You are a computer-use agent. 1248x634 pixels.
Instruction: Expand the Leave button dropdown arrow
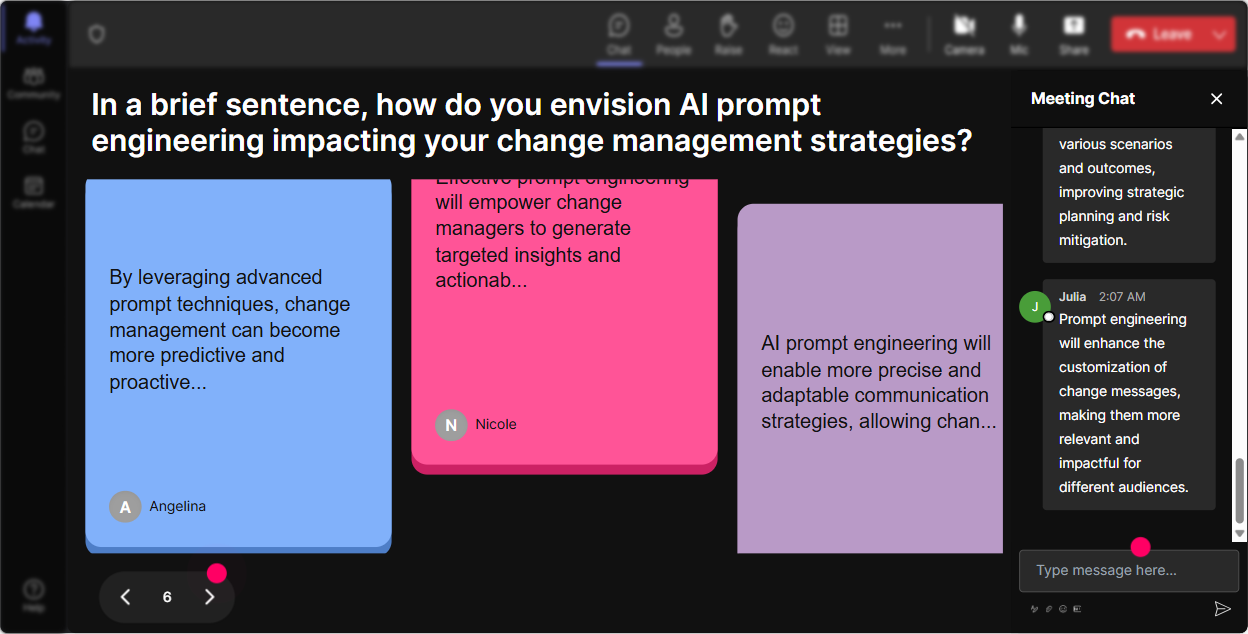coord(1220,34)
